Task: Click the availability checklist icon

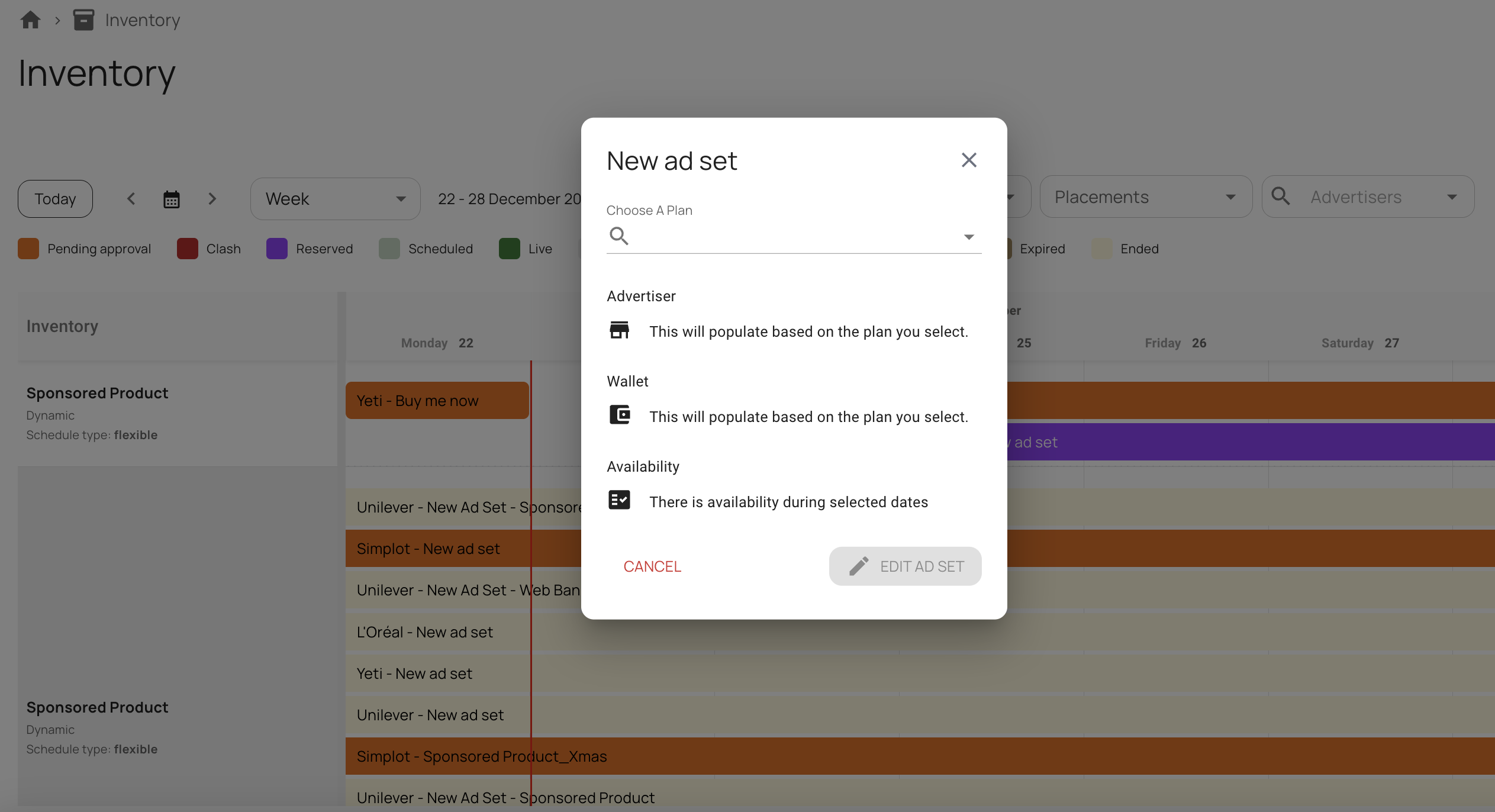Action: click(620, 500)
